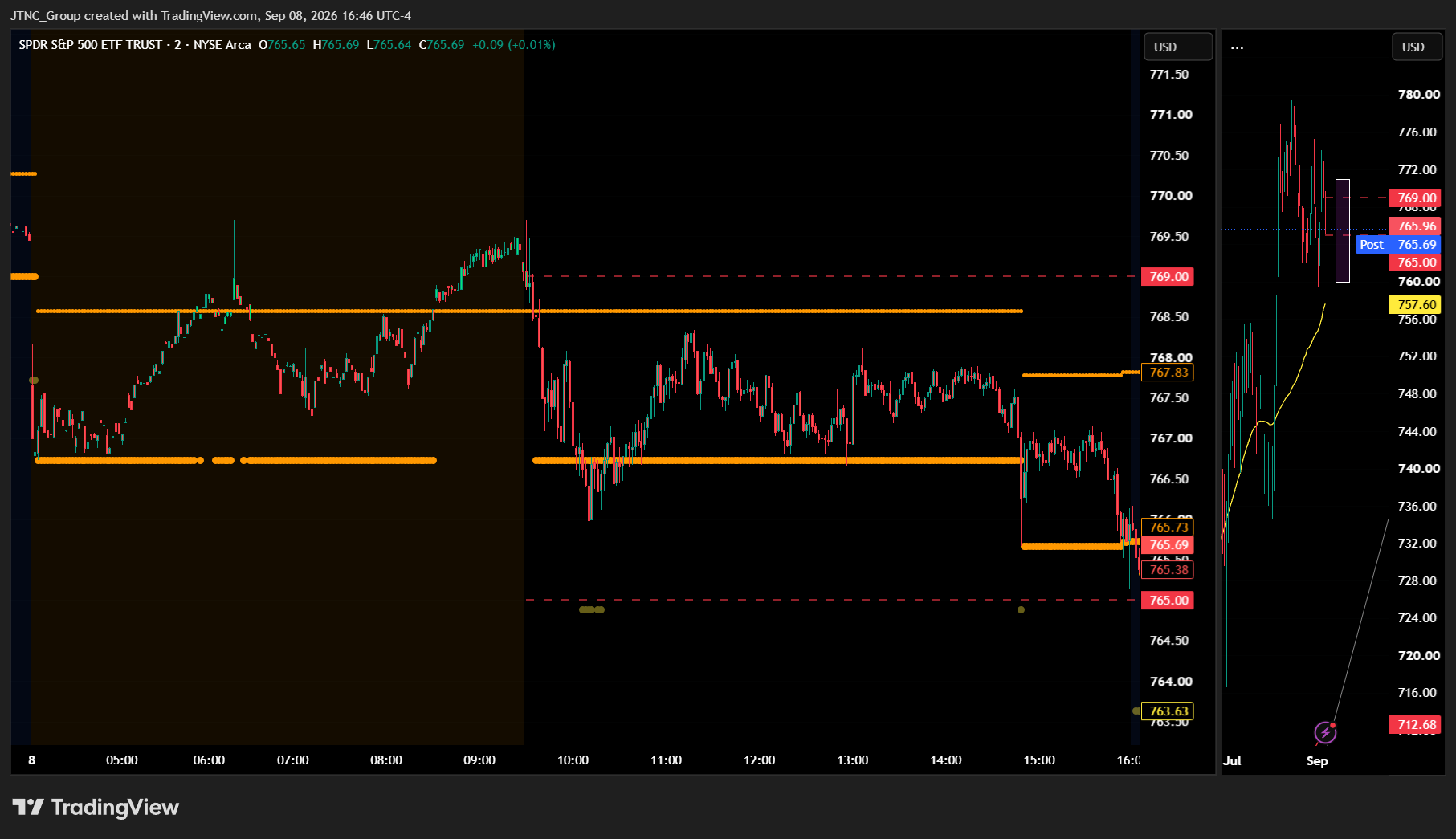
Task: Click the red-outlined 765.38 price label
Action: pos(1168,569)
